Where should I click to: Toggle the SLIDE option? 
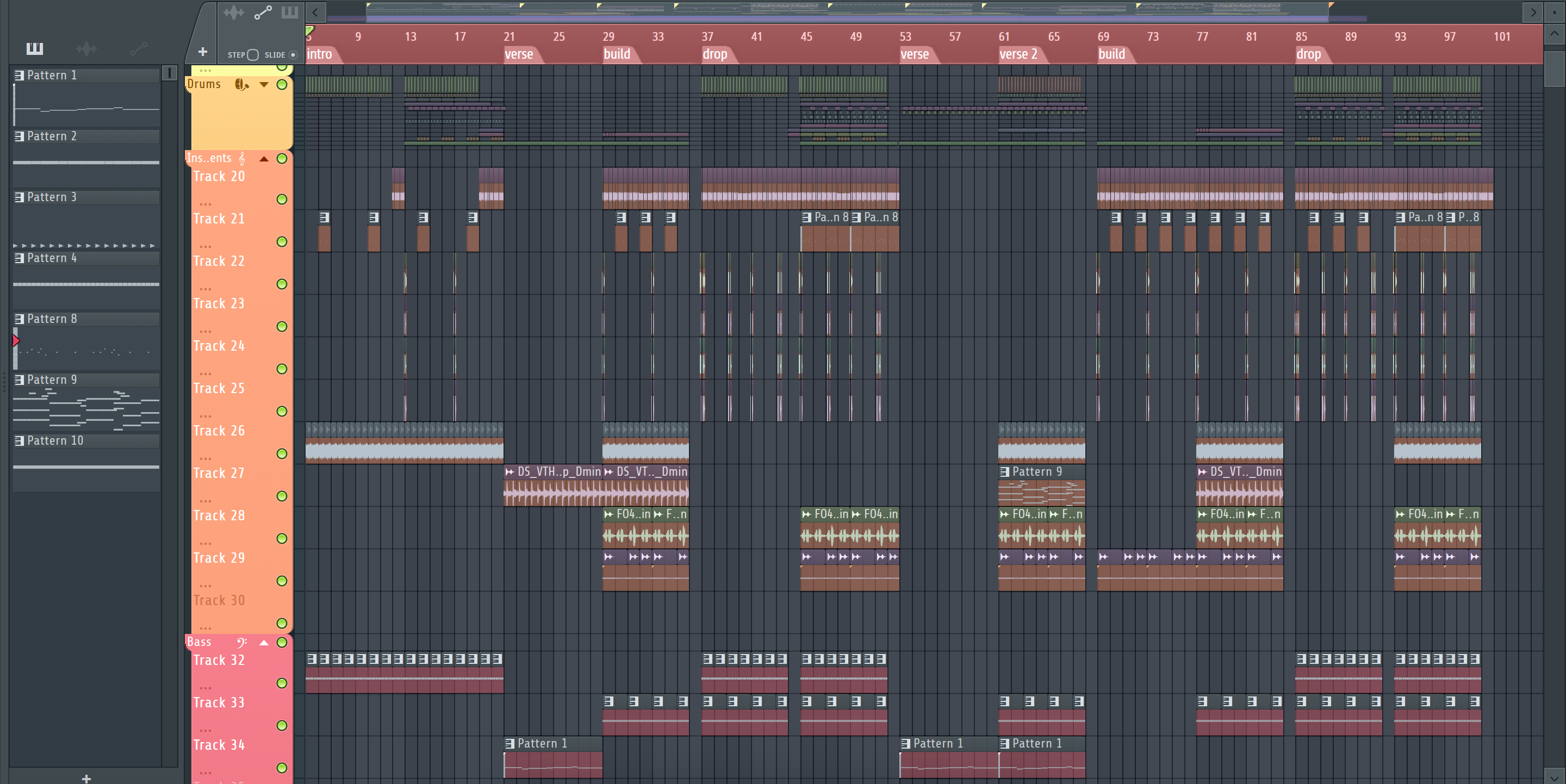coord(293,55)
